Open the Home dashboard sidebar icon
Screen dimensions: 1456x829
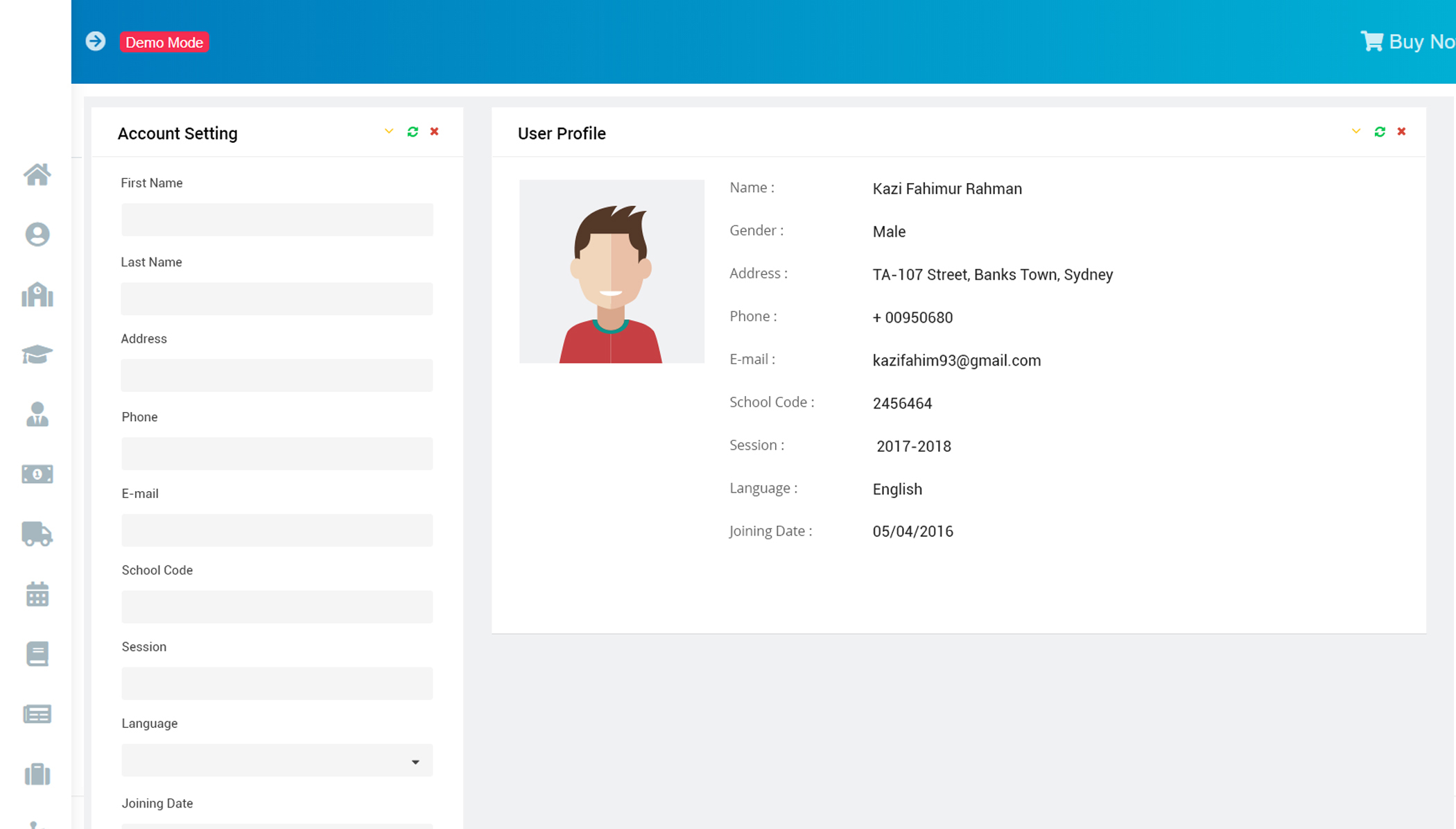[x=37, y=174]
